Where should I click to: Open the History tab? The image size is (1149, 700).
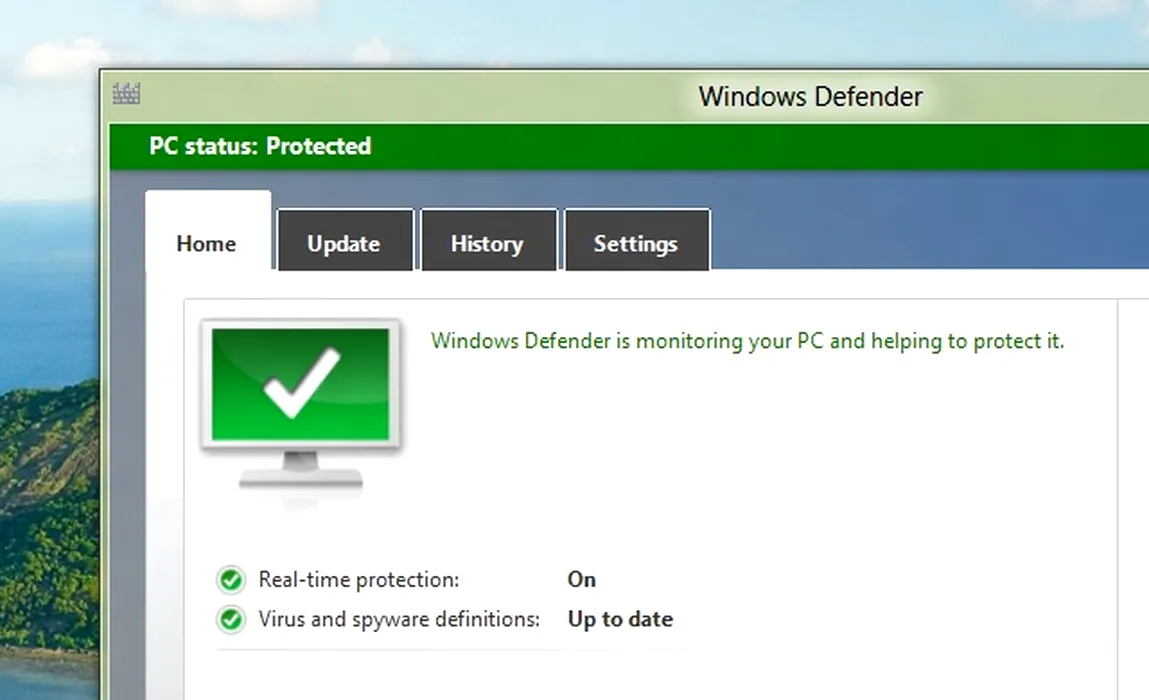point(489,240)
